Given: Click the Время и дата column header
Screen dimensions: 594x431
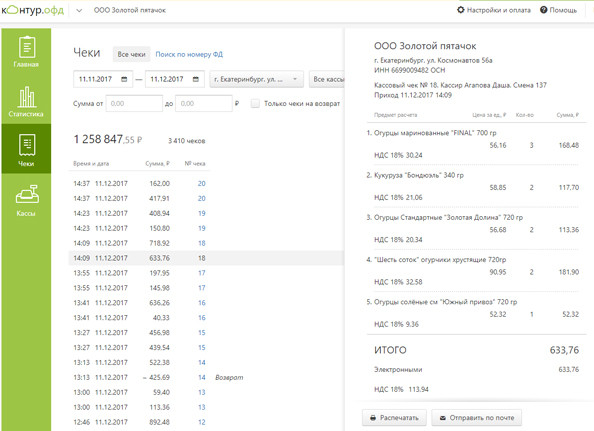Looking at the screenshot, I should tap(91, 164).
